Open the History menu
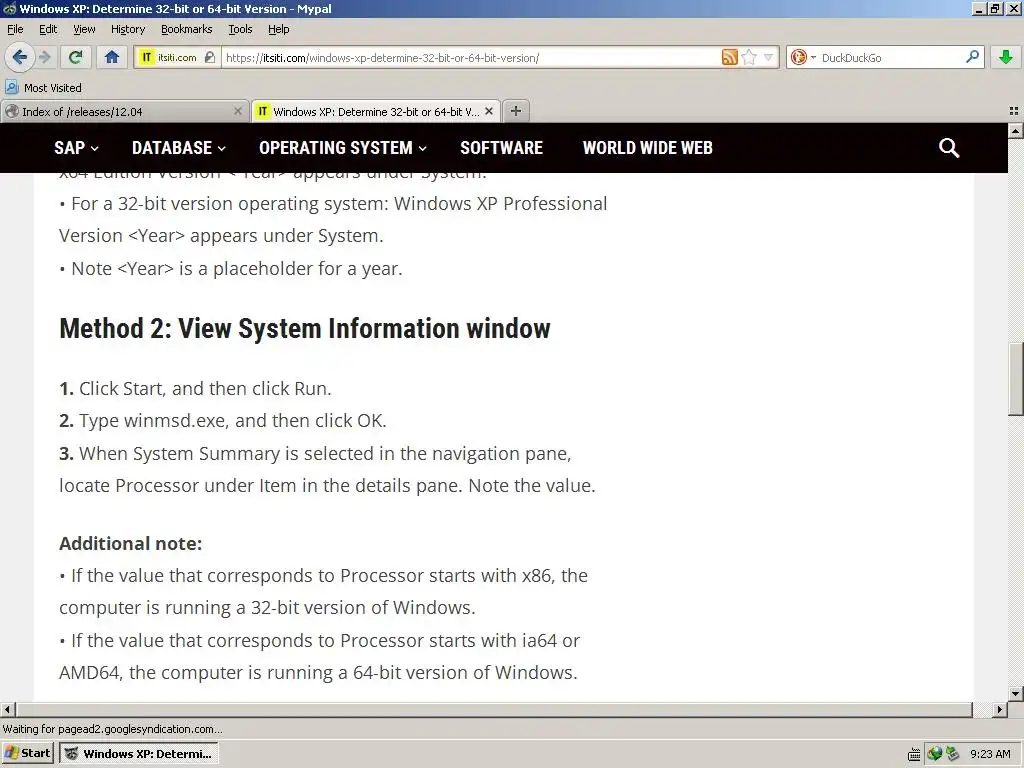This screenshot has width=1024, height=768. (x=127, y=29)
